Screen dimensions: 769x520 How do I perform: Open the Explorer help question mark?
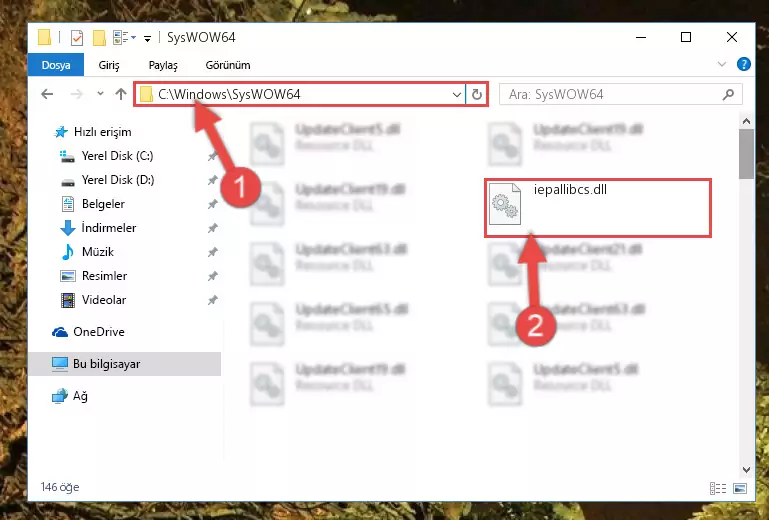[x=743, y=64]
